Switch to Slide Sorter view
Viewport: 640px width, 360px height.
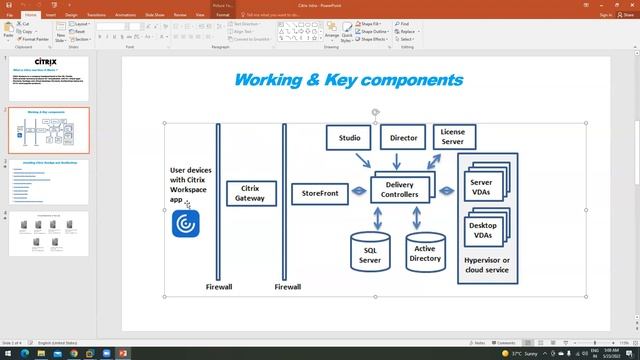click(x=541, y=343)
